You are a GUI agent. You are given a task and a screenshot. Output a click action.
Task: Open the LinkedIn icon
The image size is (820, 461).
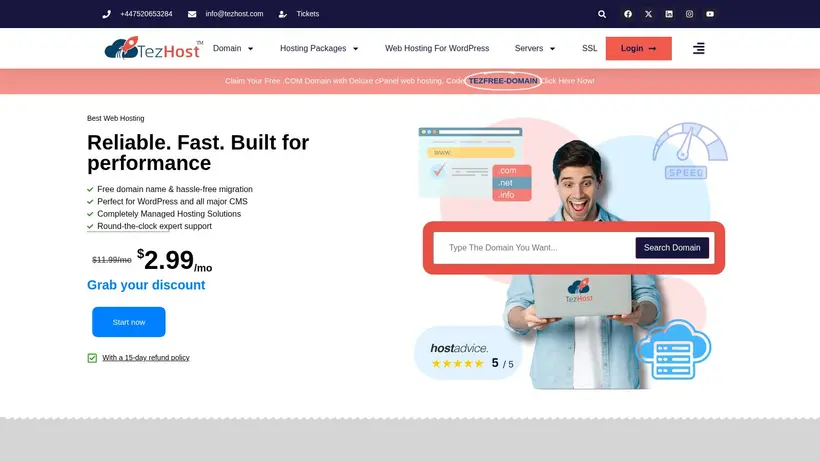669,14
